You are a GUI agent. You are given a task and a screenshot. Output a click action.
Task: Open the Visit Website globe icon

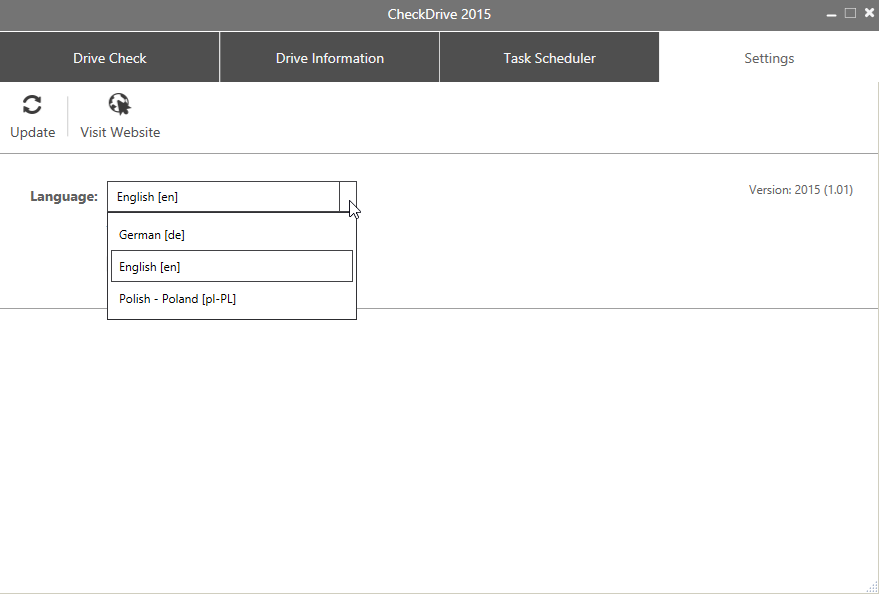(119, 104)
